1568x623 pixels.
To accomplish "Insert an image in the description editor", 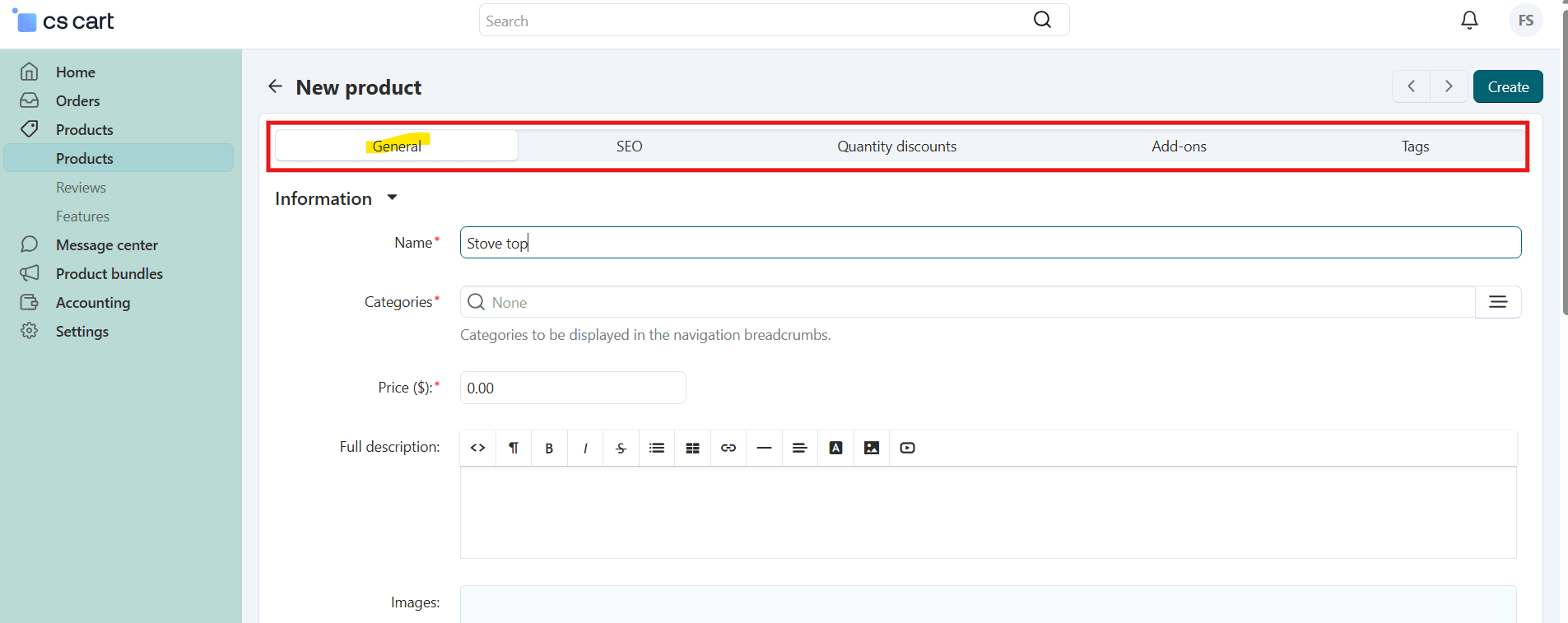I will click(x=872, y=448).
